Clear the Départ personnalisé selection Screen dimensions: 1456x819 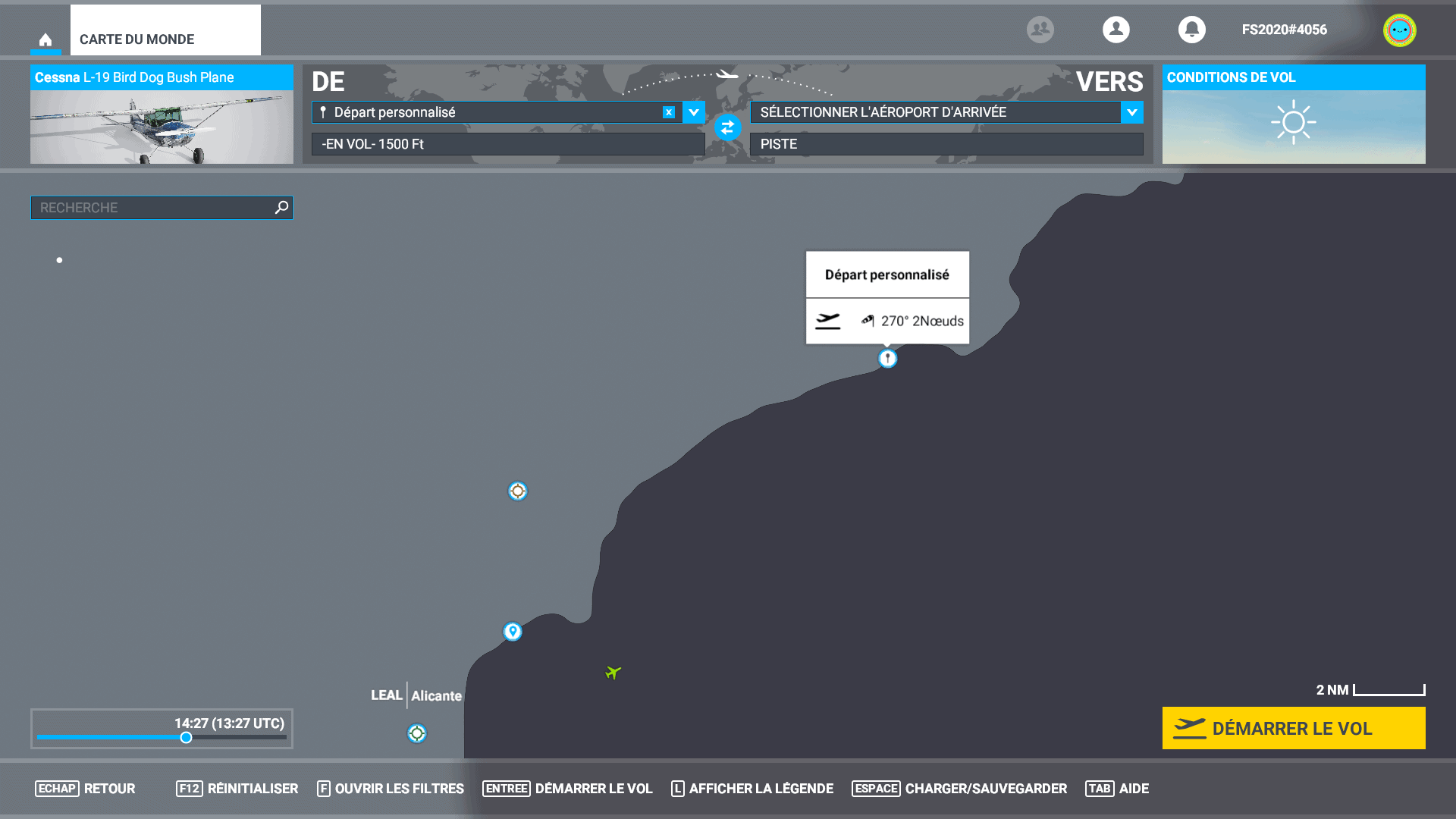[668, 112]
